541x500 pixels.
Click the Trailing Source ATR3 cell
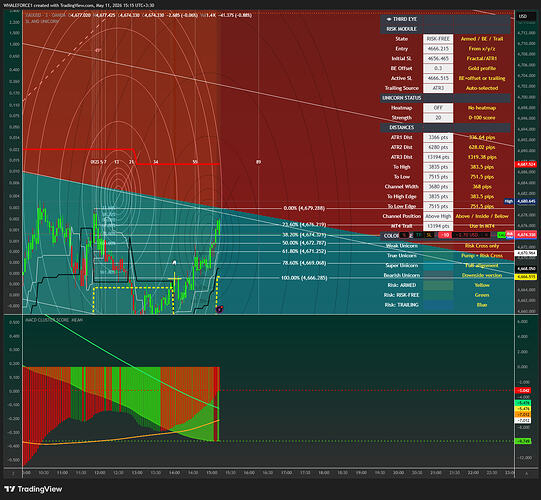point(438,88)
